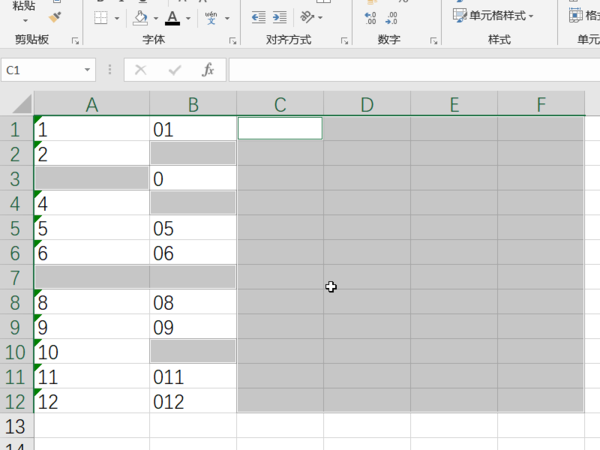
Task: Apply fill color with the paint bucket icon
Action: [140, 18]
